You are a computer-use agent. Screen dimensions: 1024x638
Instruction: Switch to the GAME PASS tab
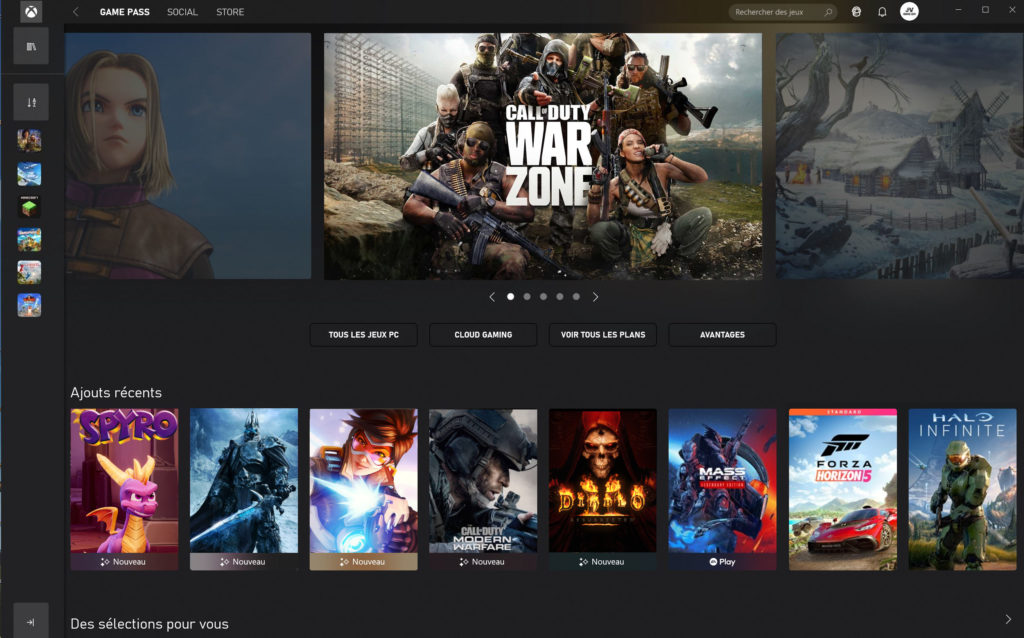click(125, 12)
